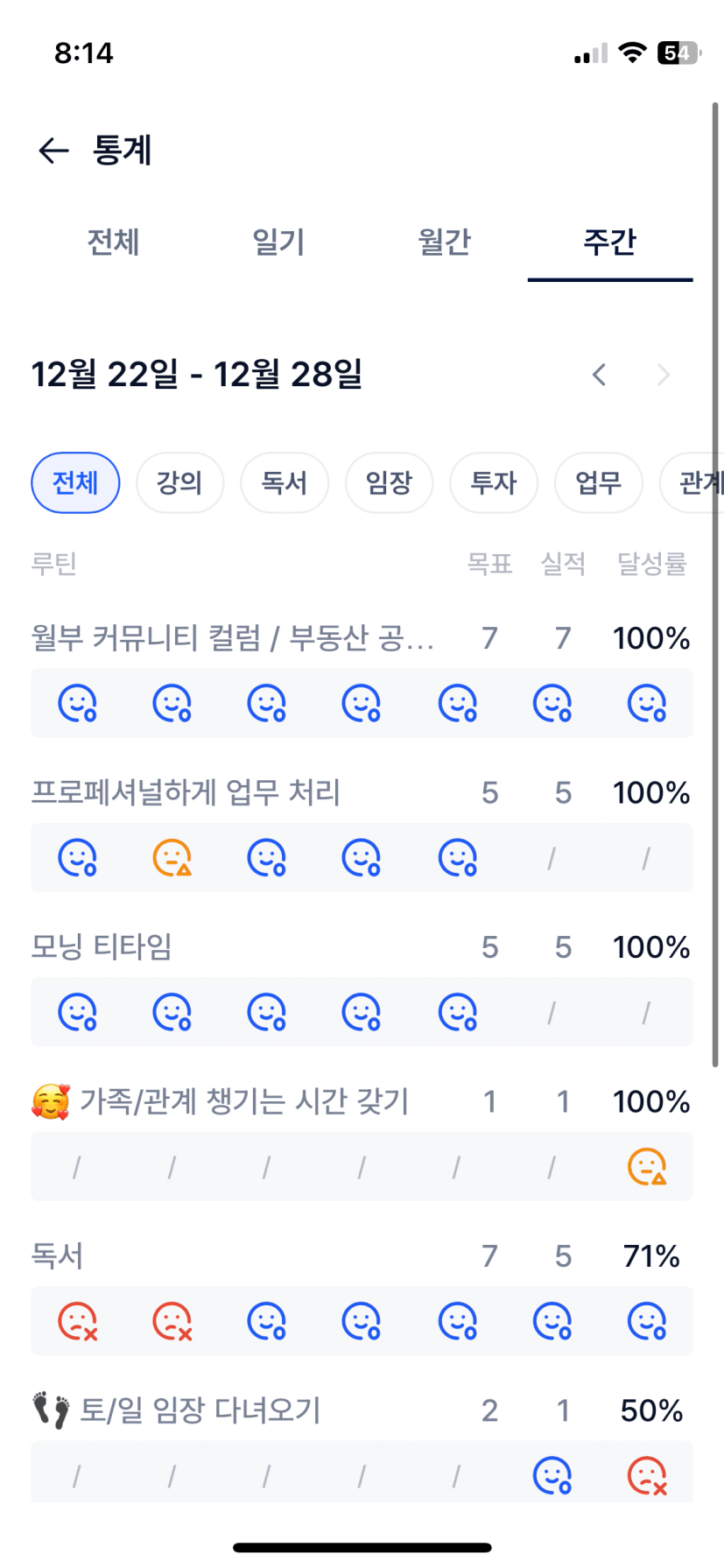Tap the first red failed face in 독서 row
The image size is (724, 1568).
point(77,1321)
